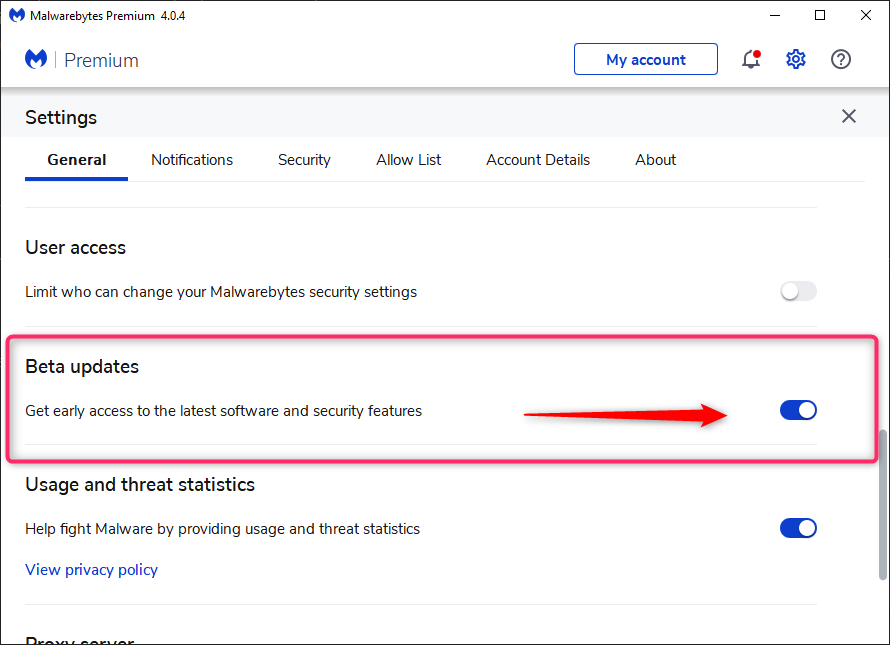This screenshot has width=890, height=645.
Task: Minimize the Malwarebytes window
Action: [775, 15]
